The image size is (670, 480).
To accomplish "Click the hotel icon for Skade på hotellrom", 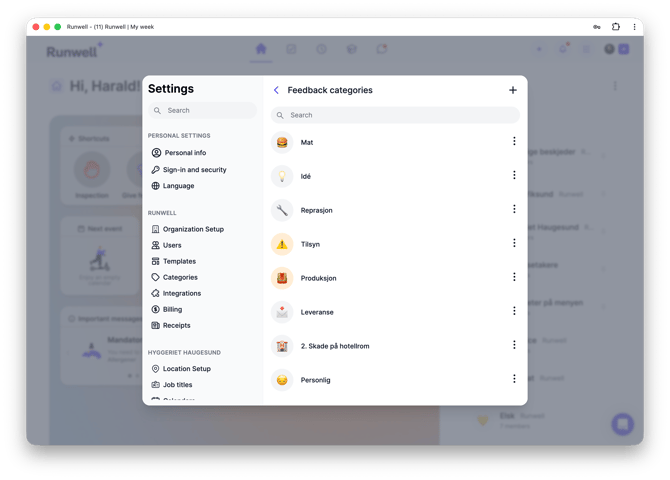I will coord(282,346).
